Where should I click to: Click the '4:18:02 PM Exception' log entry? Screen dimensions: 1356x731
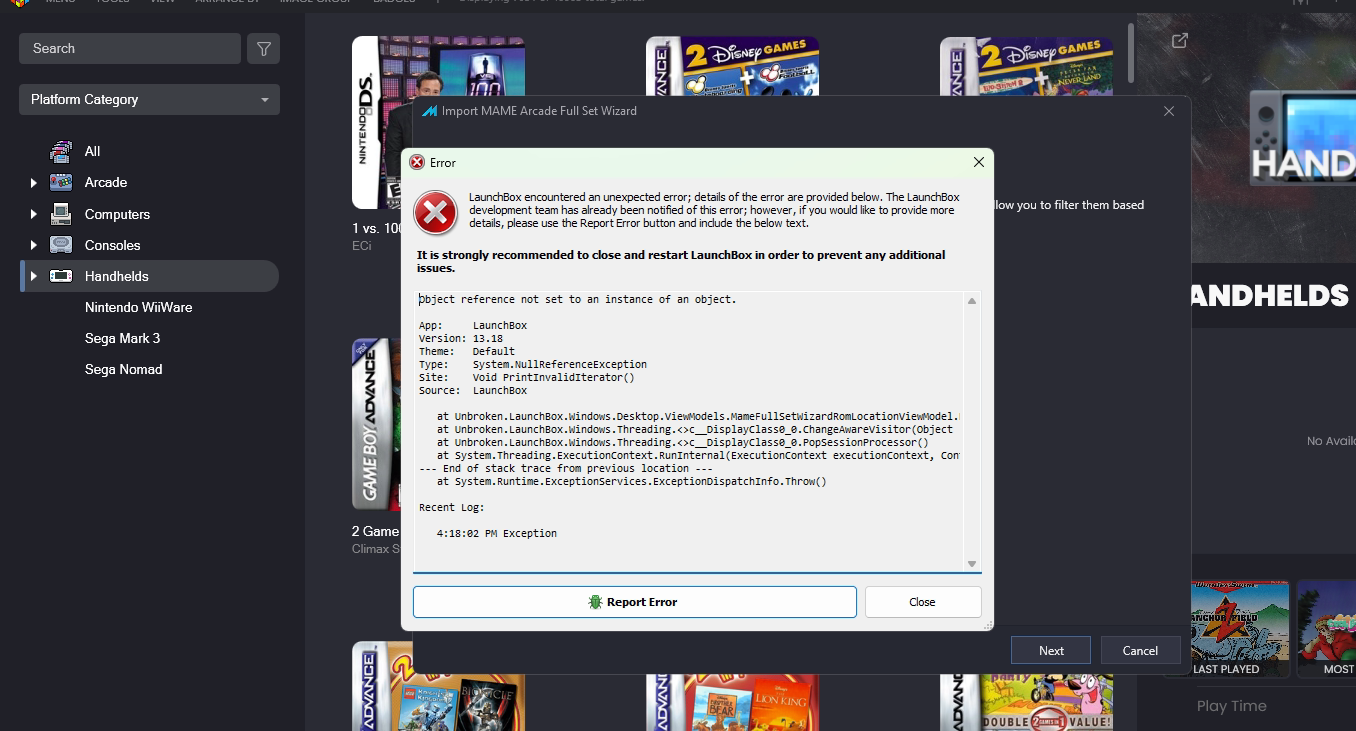pos(497,534)
